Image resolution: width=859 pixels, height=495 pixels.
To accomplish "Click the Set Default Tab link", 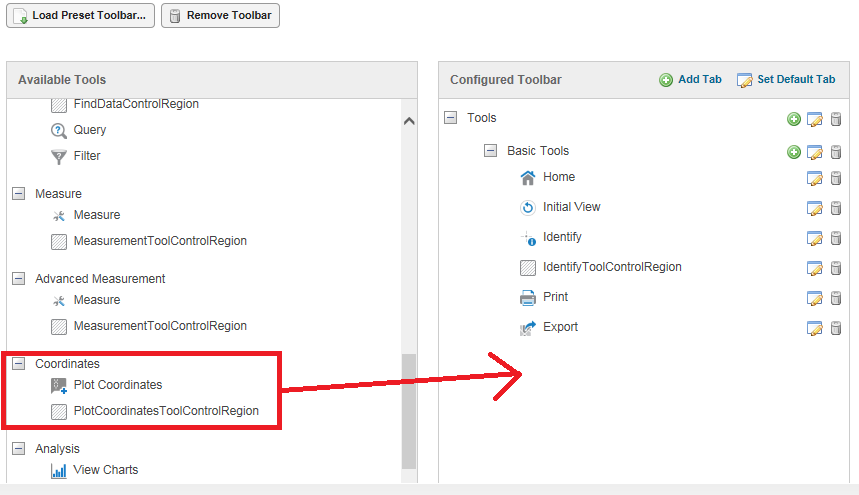I will 786,79.
